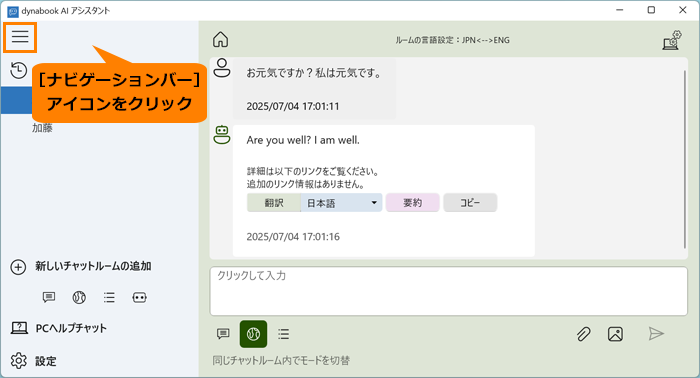This screenshot has height=378, width=700.
Task: Open 設定 menu entry
Action: (x=46, y=361)
